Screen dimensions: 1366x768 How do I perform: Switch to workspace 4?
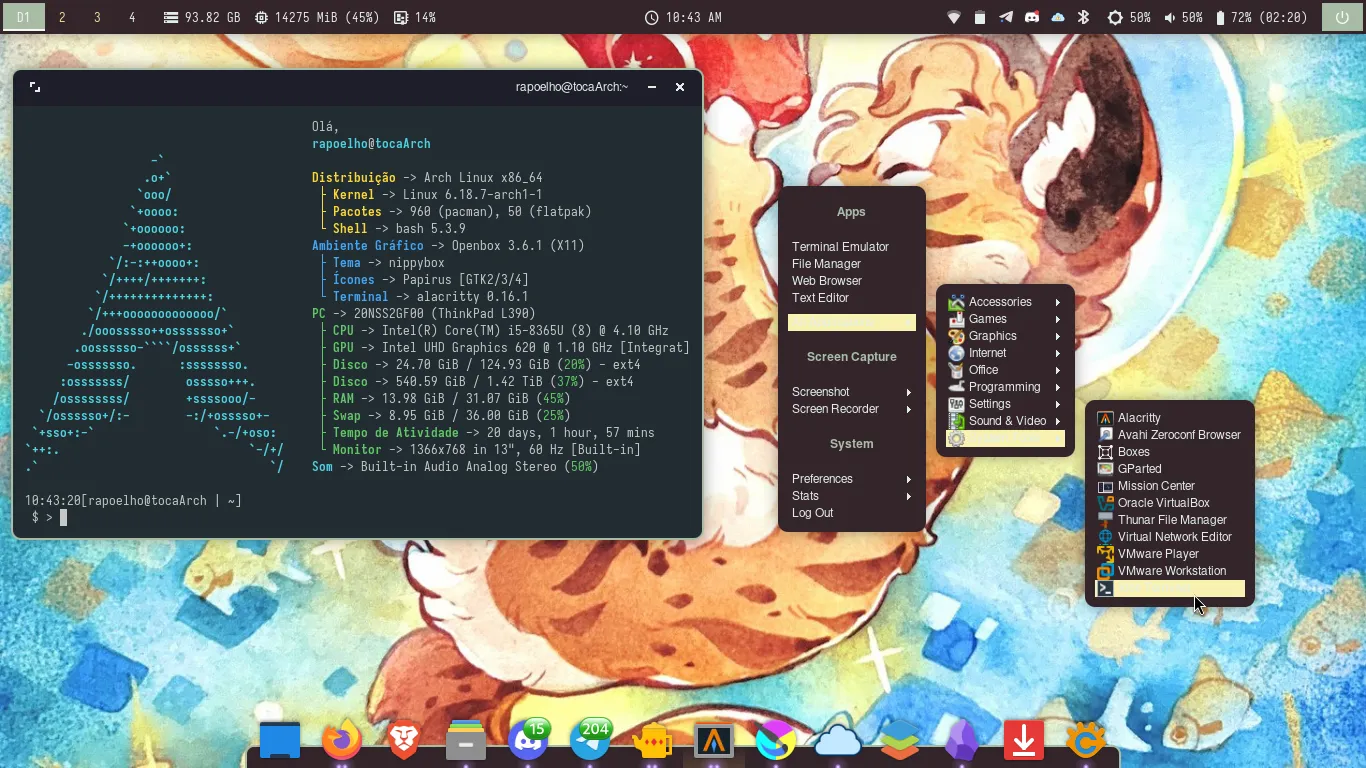[132, 17]
